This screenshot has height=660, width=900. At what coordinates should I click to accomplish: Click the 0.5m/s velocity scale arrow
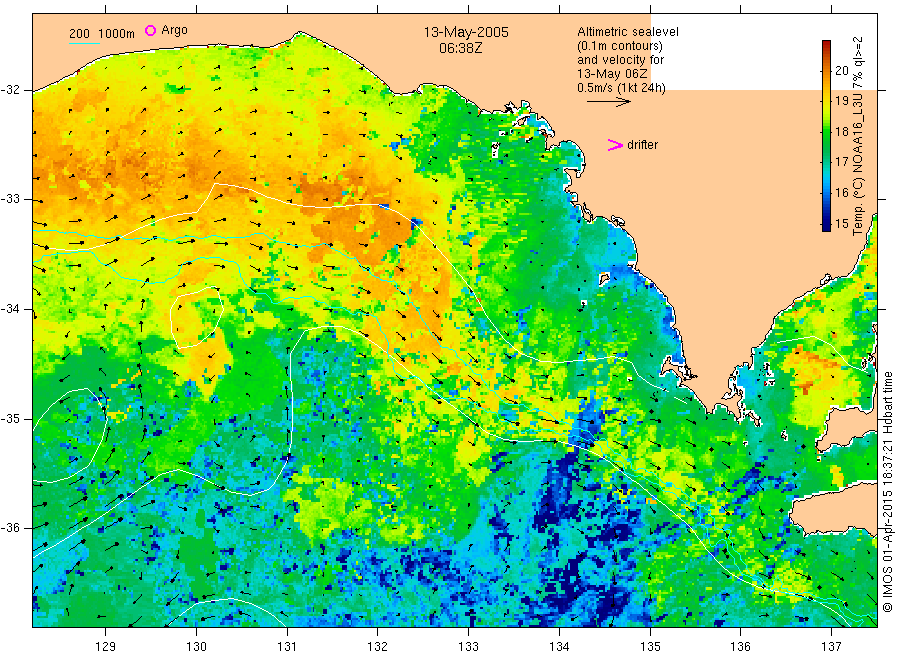pyautogui.click(x=608, y=102)
